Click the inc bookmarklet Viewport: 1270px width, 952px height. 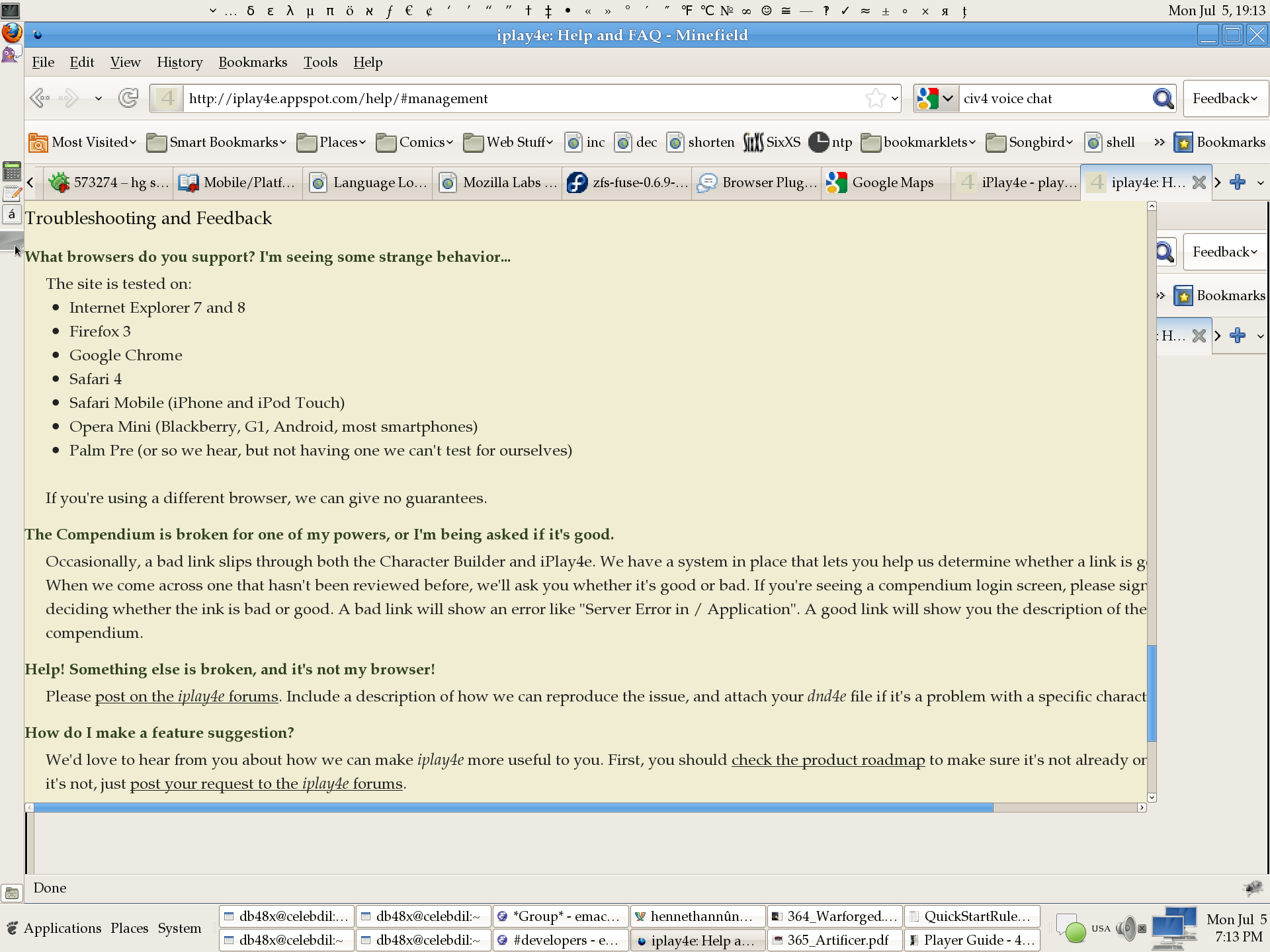pos(585,142)
